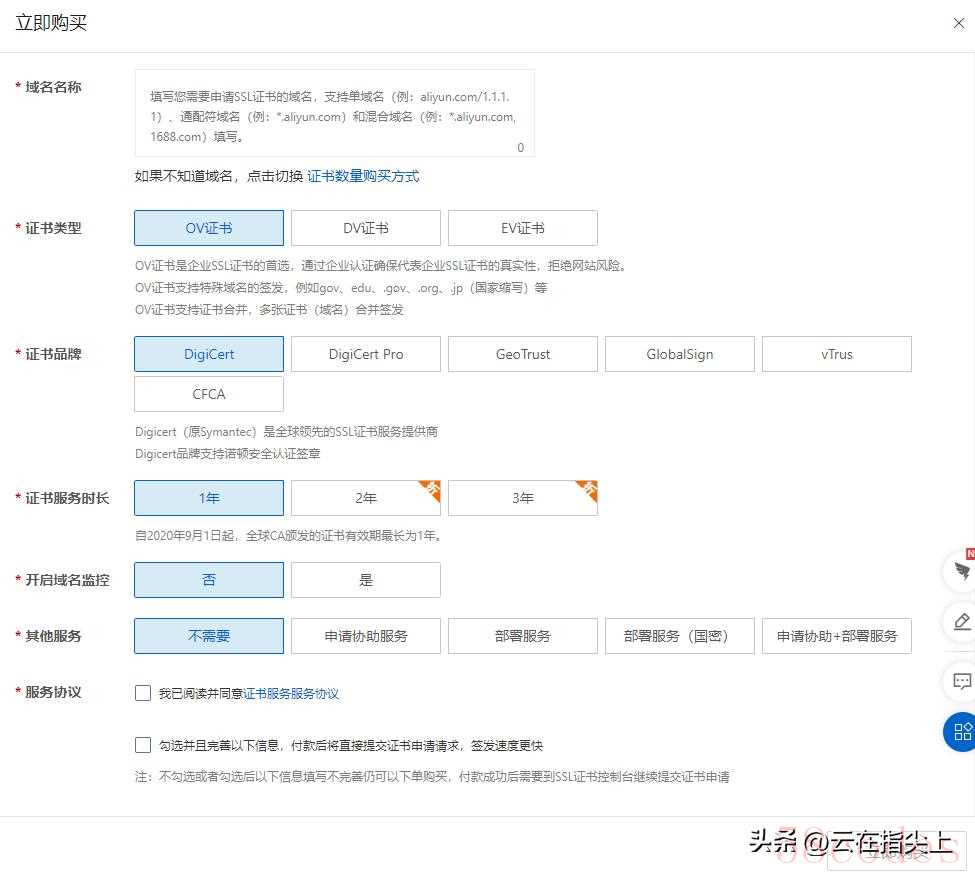The height and width of the screenshot is (876, 975).
Task: Close the 立即购买 purchase dialog
Action: (x=957, y=24)
